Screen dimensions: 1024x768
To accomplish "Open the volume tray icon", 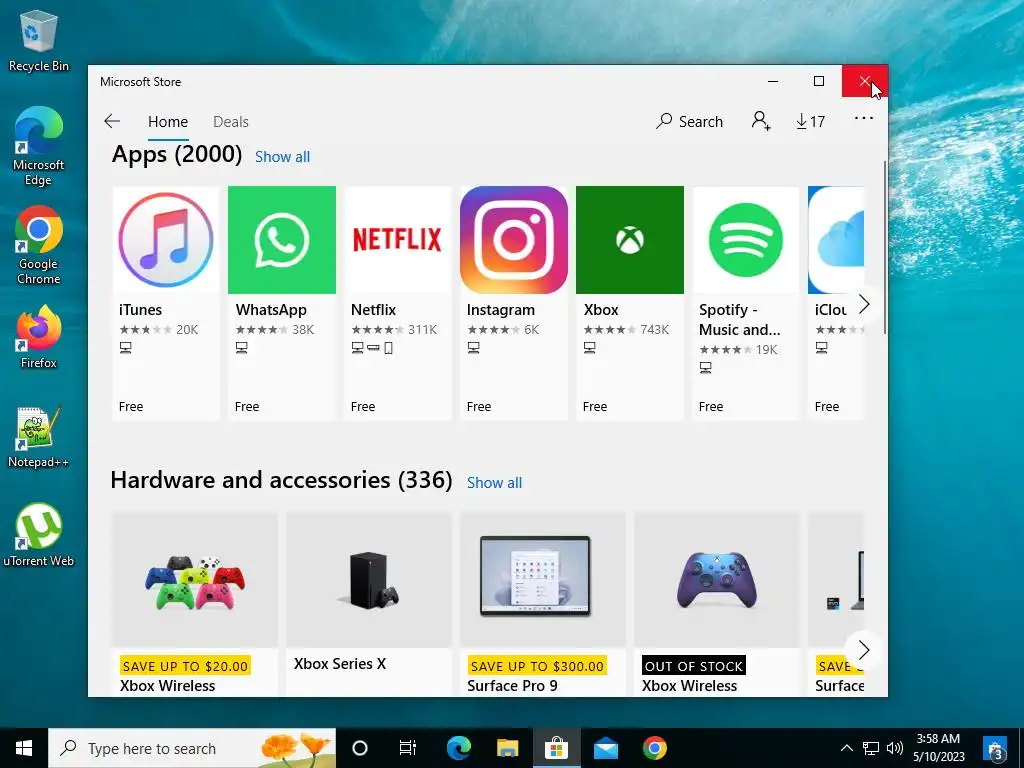I will (x=895, y=748).
